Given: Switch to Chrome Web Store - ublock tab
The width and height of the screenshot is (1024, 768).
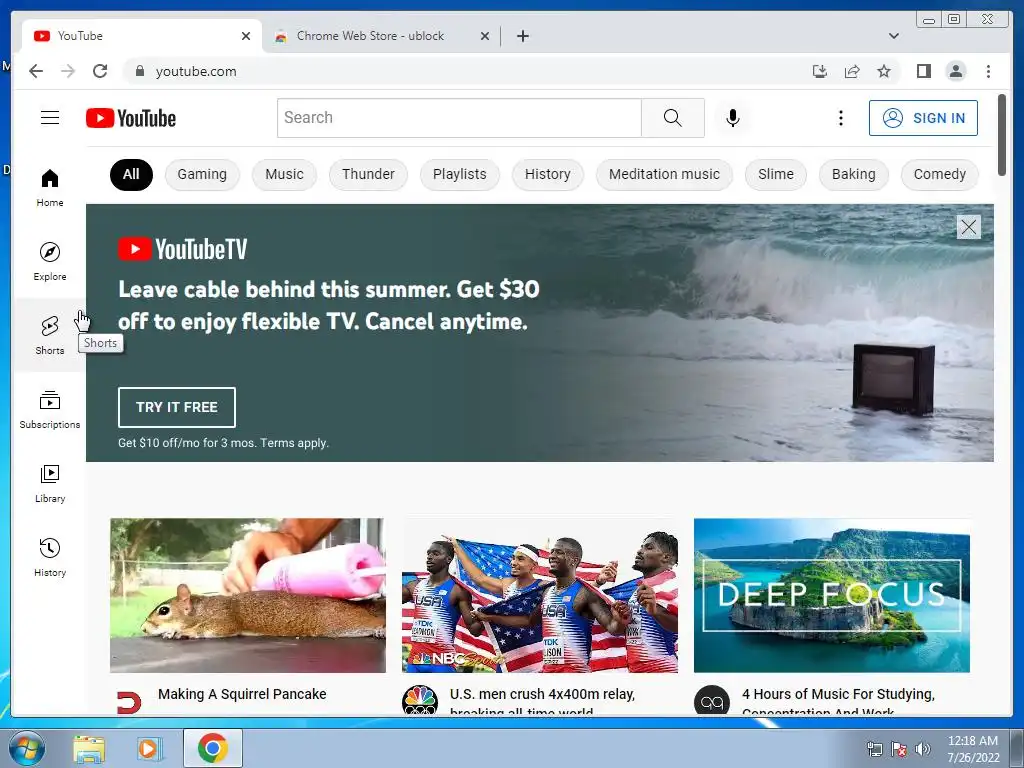Looking at the screenshot, I should [370, 36].
